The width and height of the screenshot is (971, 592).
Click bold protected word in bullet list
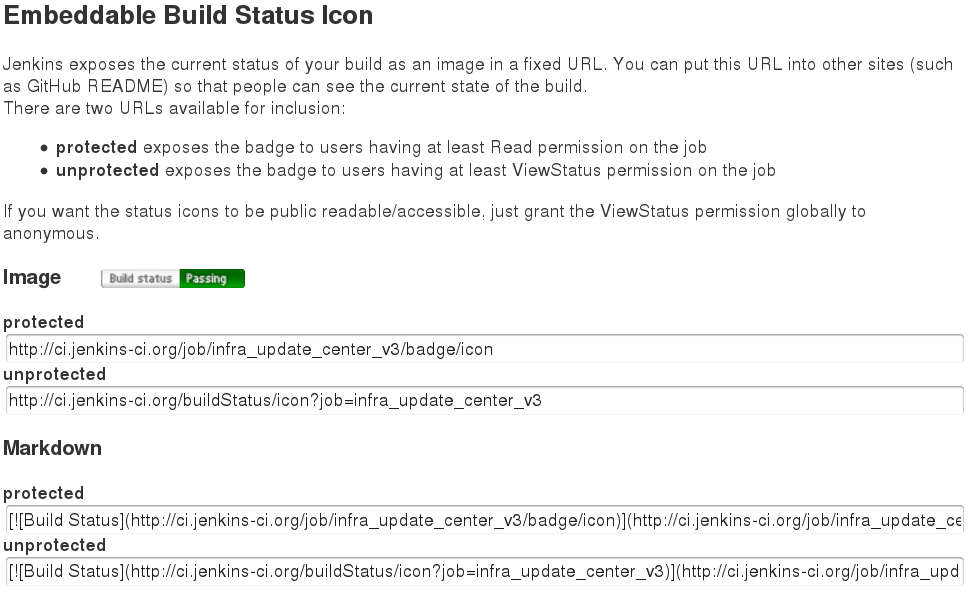[x=96, y=148]
